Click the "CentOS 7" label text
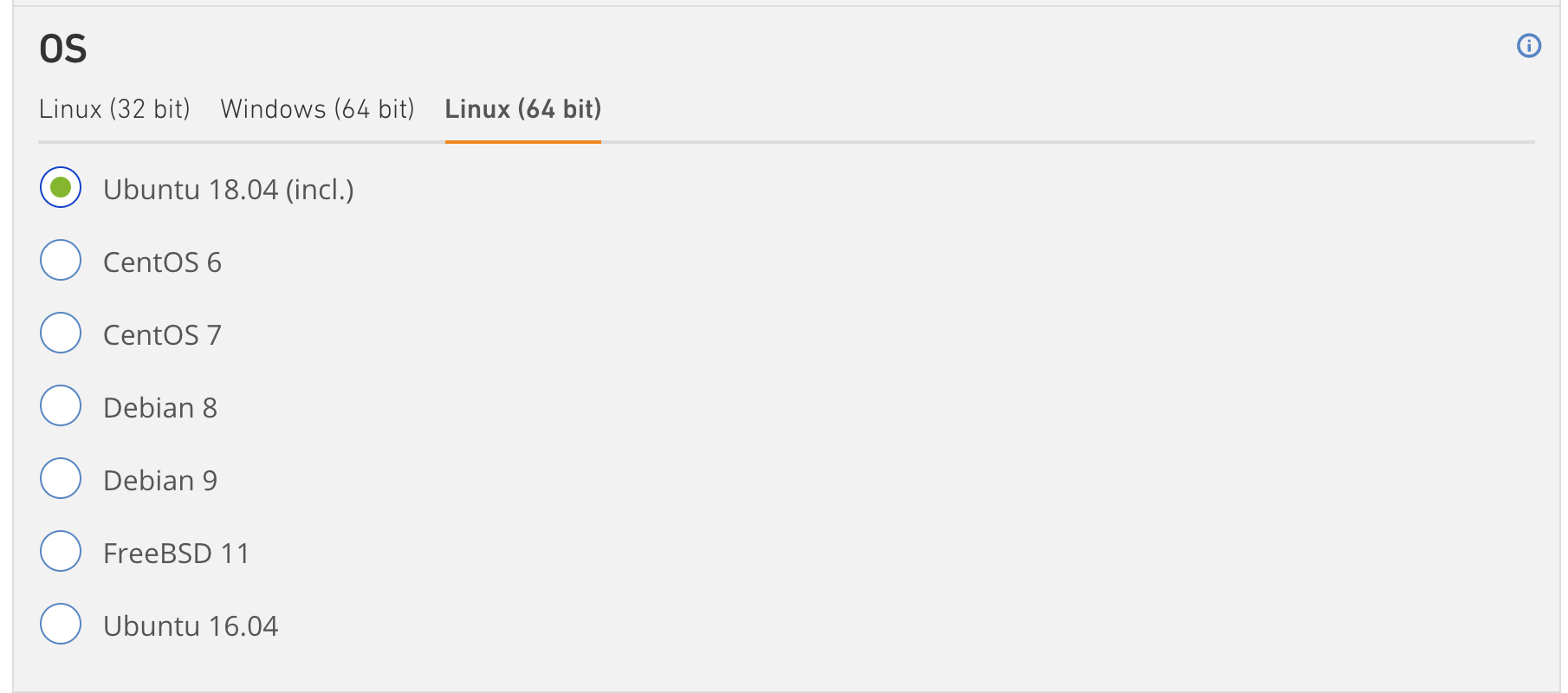Screen dimensions: 1568x693 point(162,335)
